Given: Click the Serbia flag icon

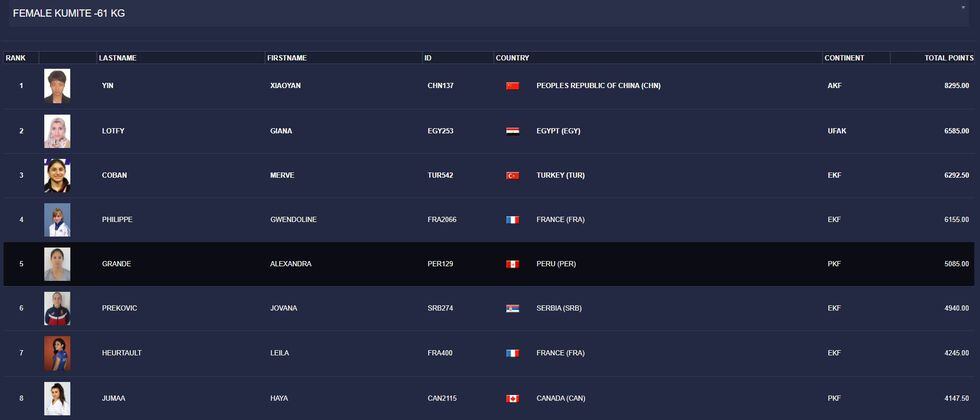Looking at the screenshot, I should click(x=513, y=308).
